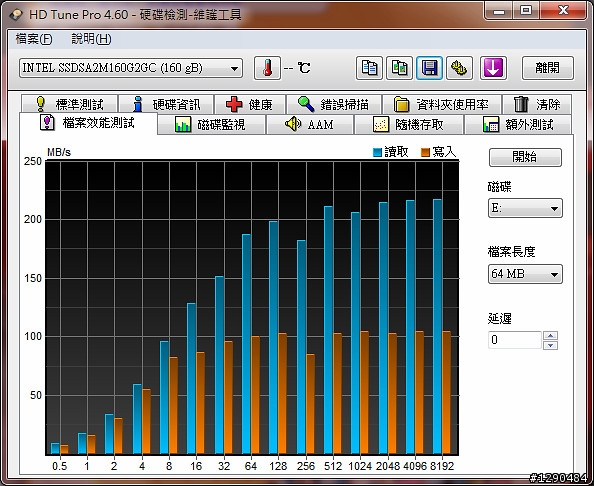The image size is (594, 486).
Task: Open the 64 MB file length dropdown
Action: tap(525, 274)
